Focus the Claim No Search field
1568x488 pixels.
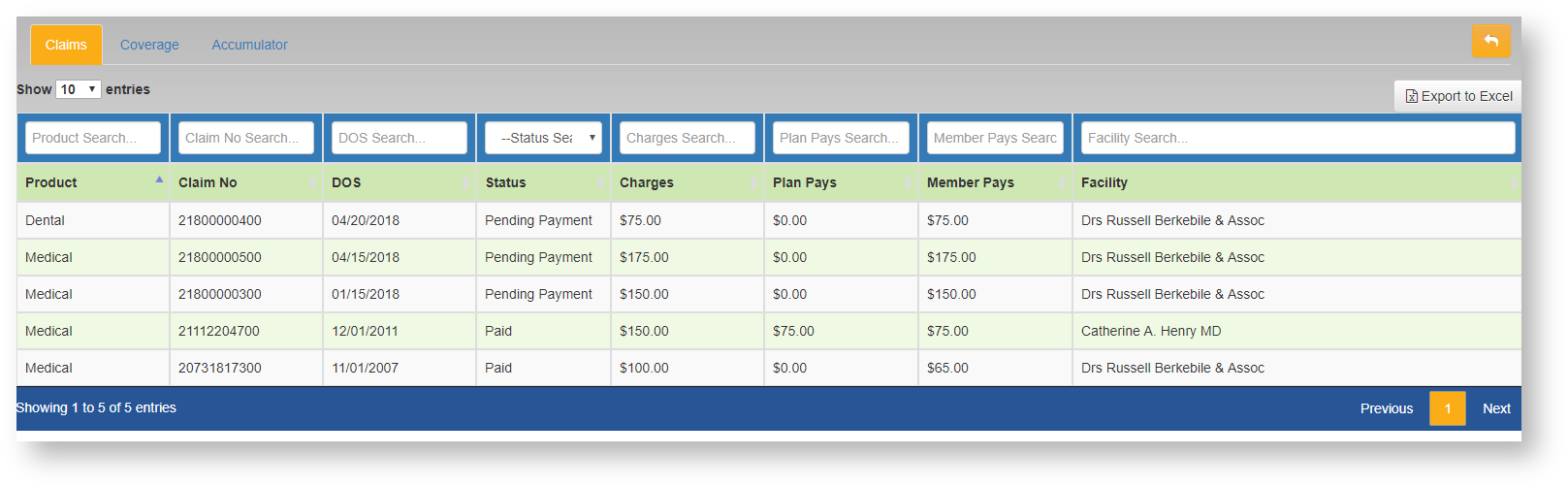[x=246, y=138]
